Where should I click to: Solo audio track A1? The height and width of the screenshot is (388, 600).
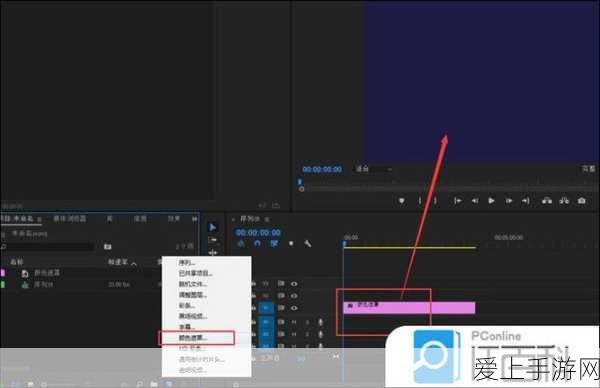coord(307,322)
